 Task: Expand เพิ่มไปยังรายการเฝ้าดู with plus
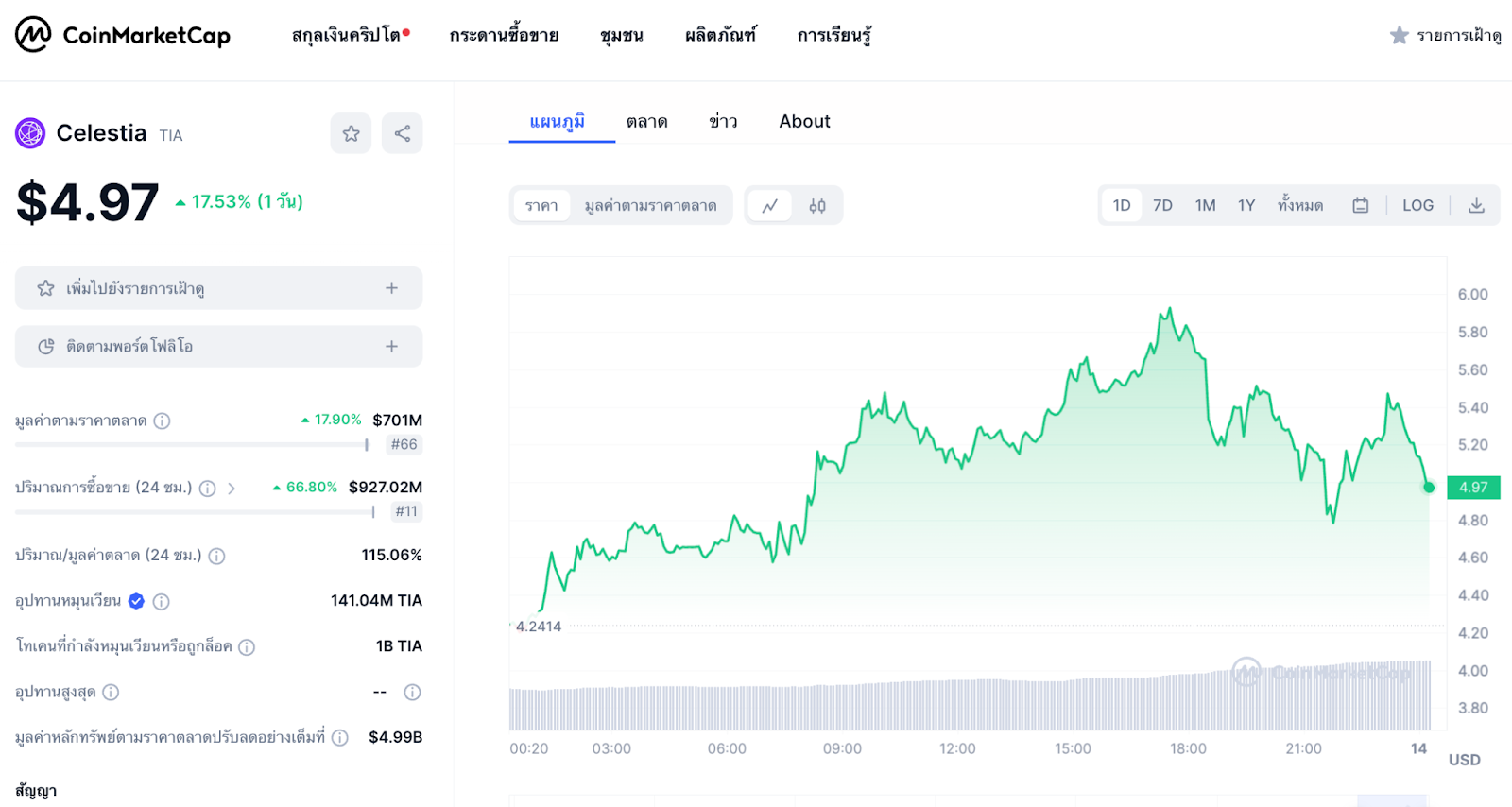(x=391, y=288)
